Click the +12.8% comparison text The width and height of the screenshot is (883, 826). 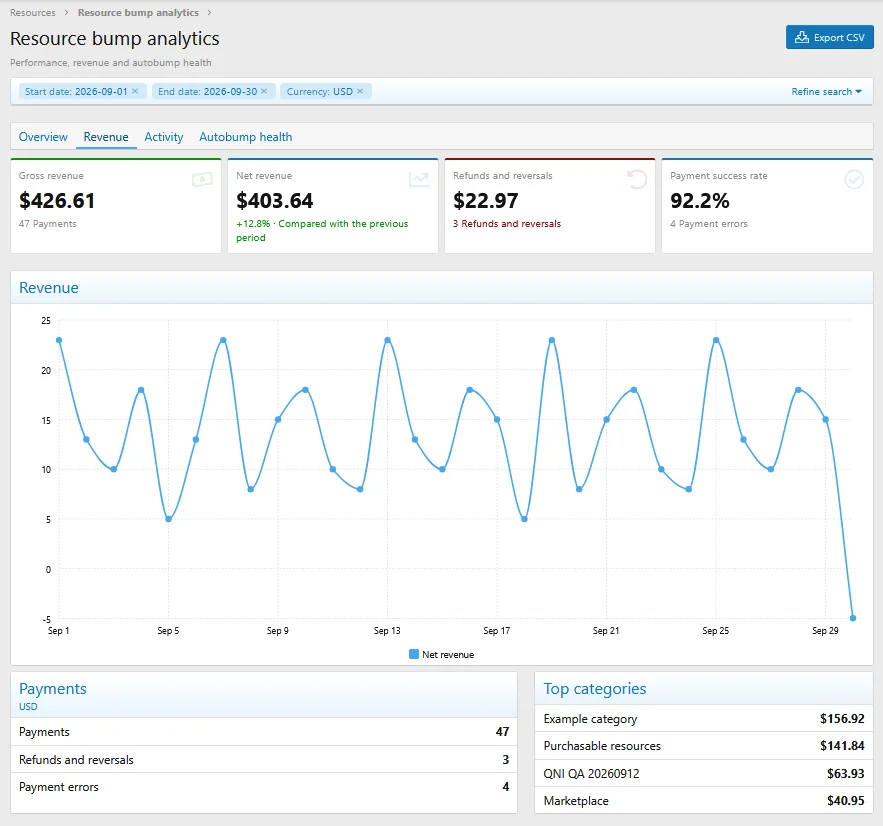coord(322,230)
